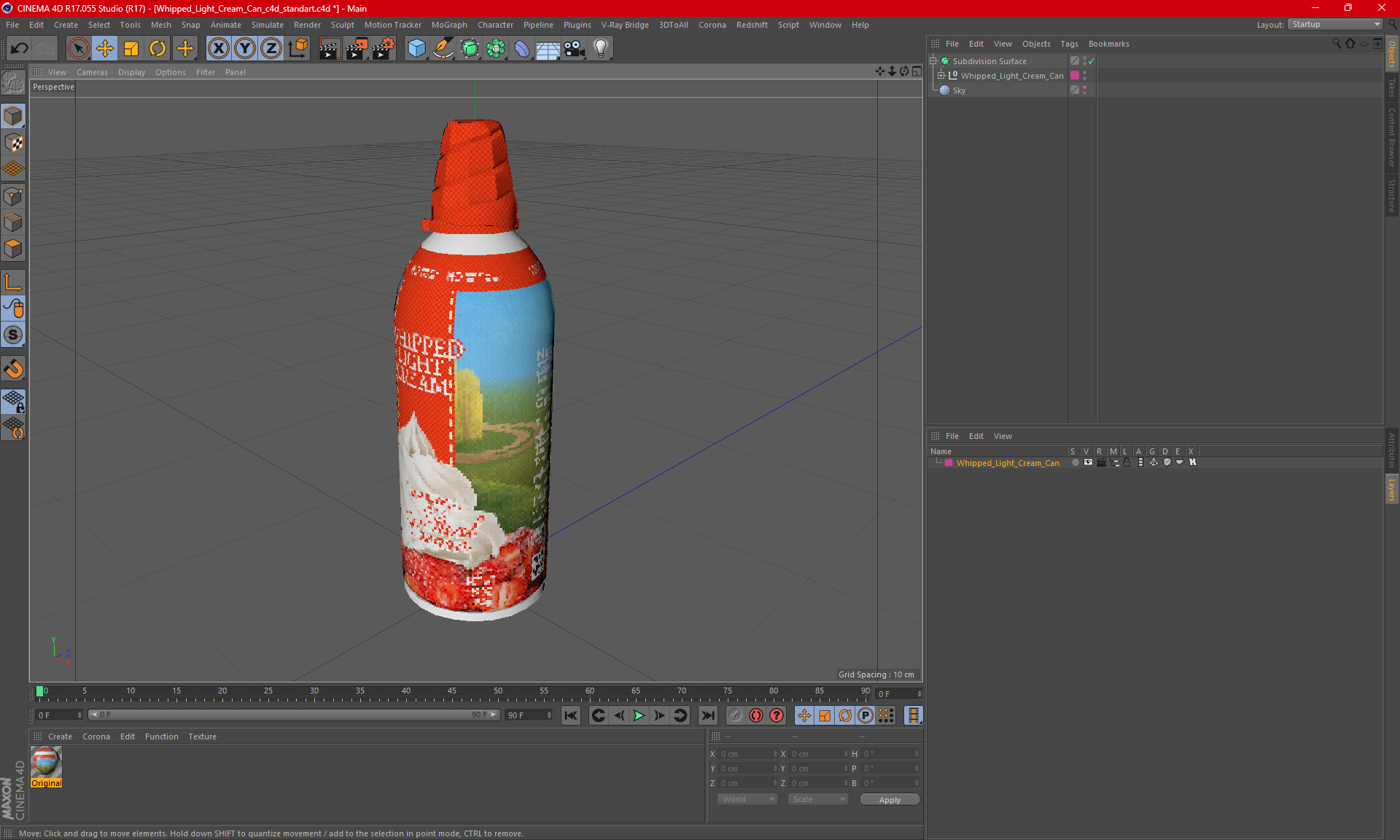Open the Object Manager Tags menu
Viewport: 1400px width, 840px height.
click(x=1069, y=44)
